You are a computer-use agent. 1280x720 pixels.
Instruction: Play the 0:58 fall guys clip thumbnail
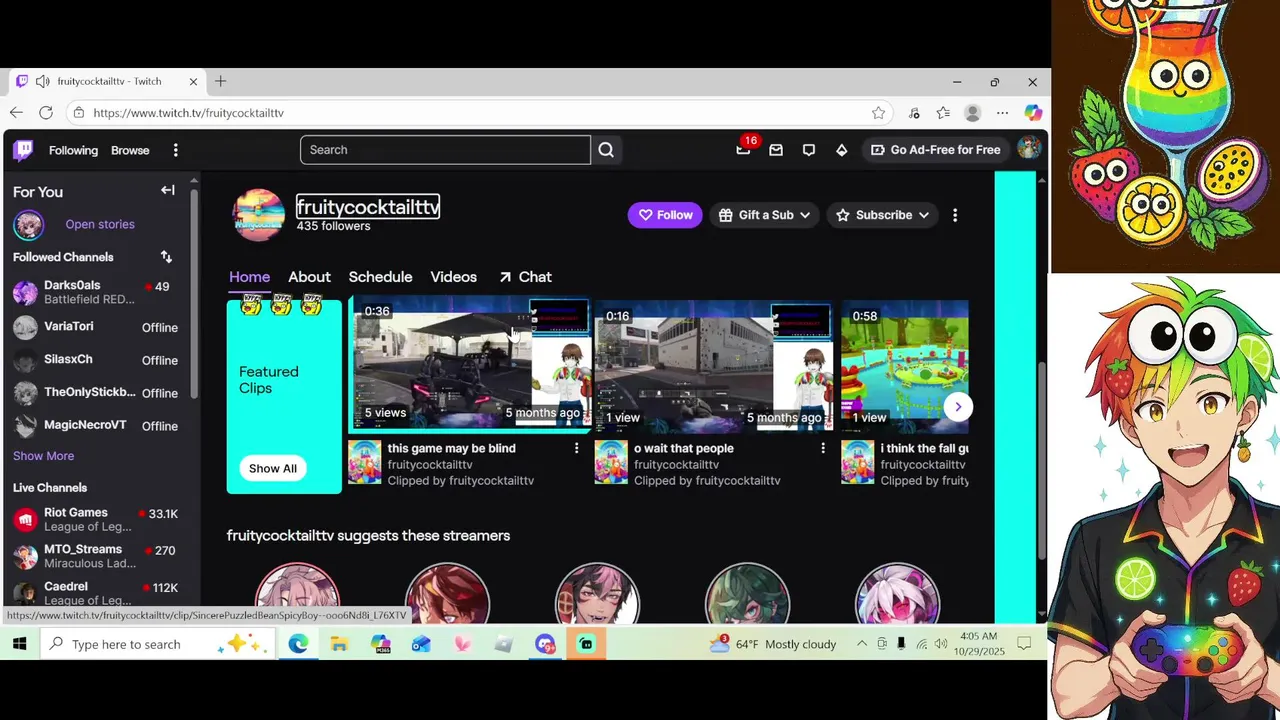[x=904, y=366]
